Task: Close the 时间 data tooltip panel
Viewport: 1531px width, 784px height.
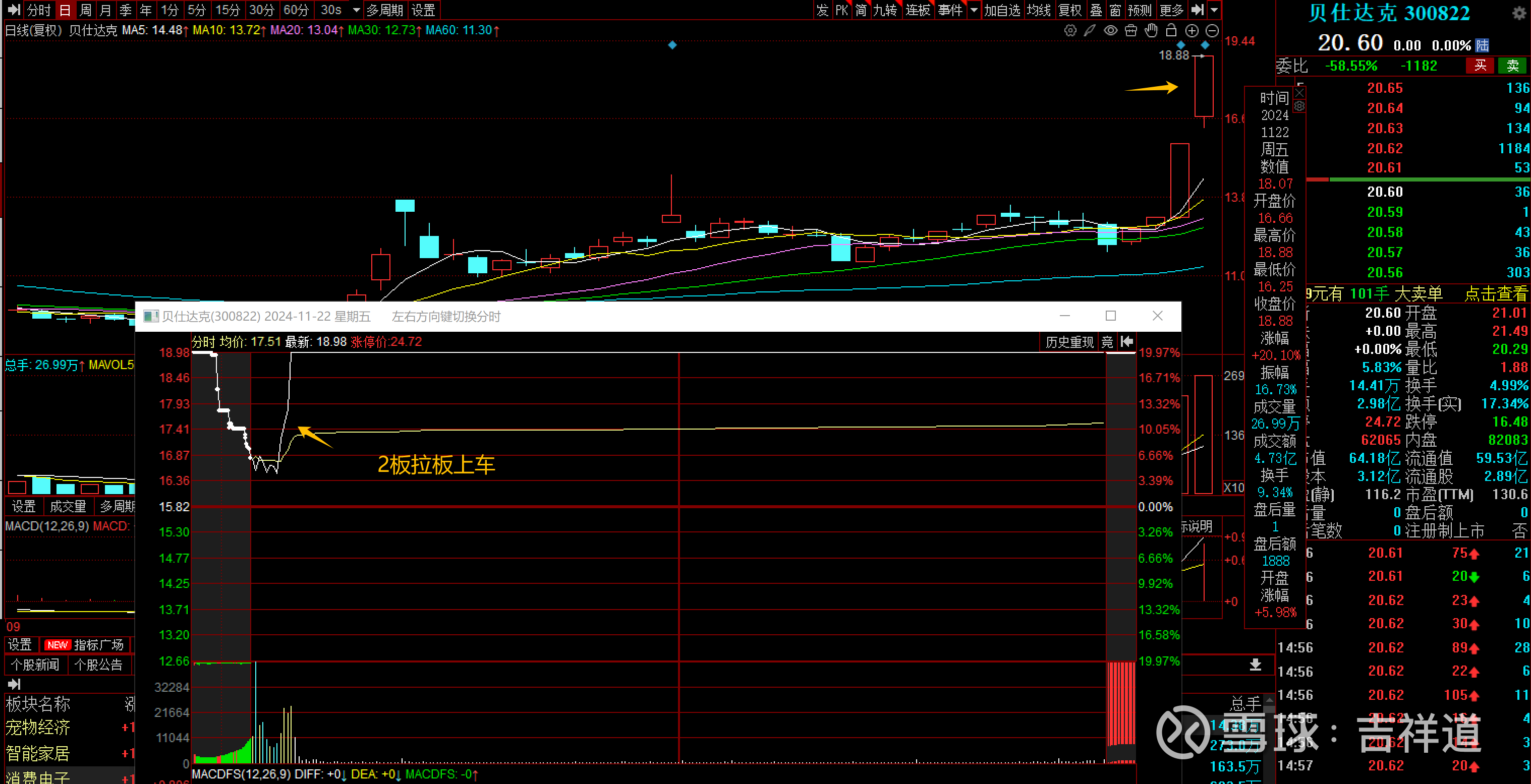Action: (1300, 93)
